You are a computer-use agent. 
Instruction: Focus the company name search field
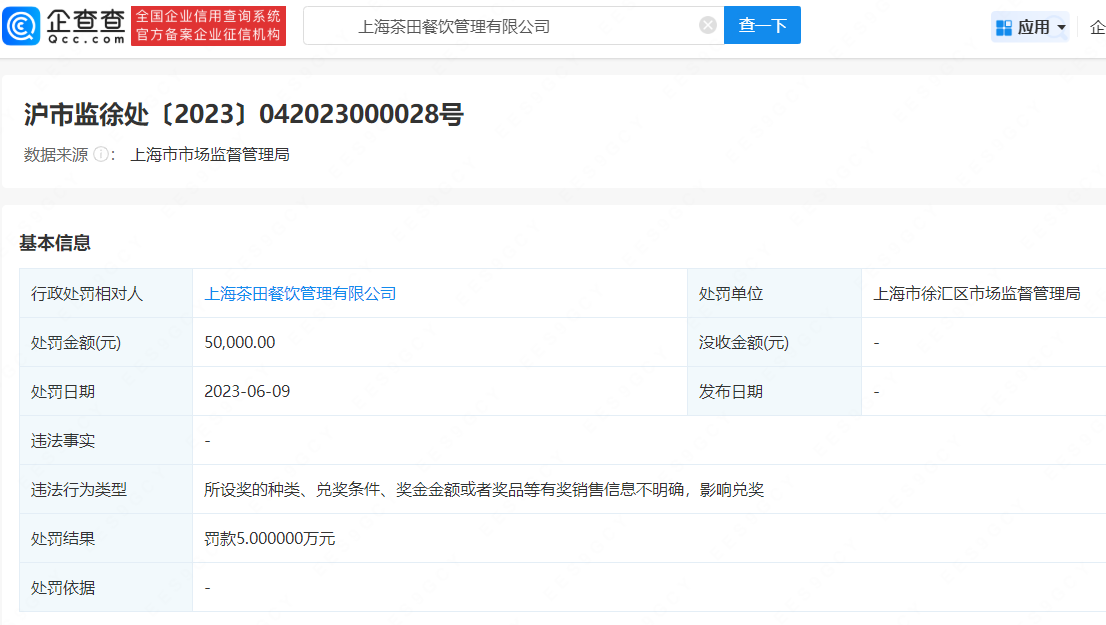(x=500, y=27)
